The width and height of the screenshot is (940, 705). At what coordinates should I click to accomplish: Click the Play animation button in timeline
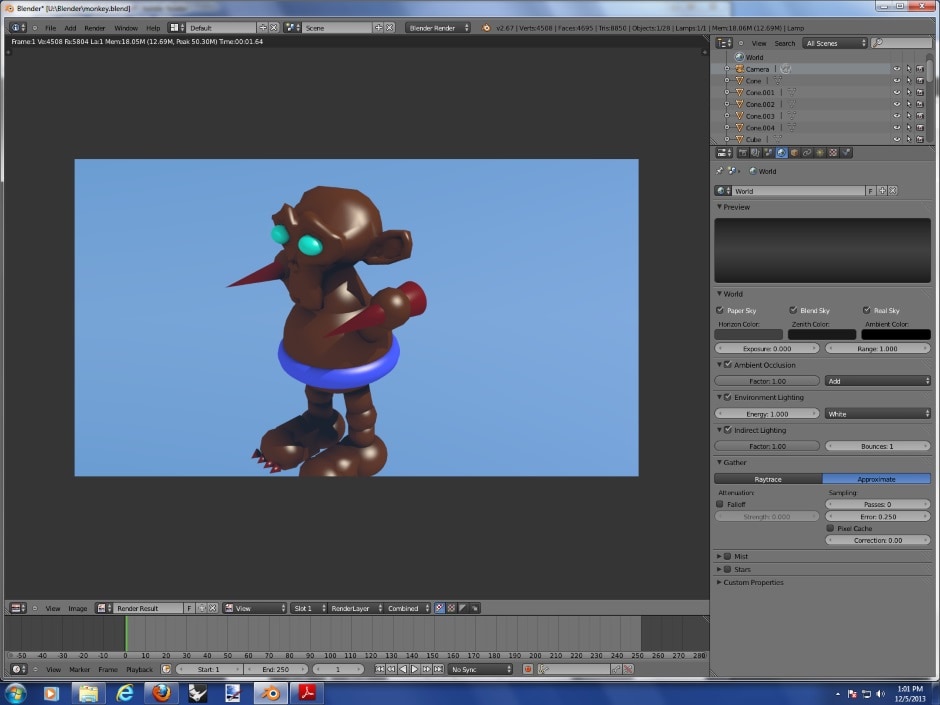[x=414, y=669]
